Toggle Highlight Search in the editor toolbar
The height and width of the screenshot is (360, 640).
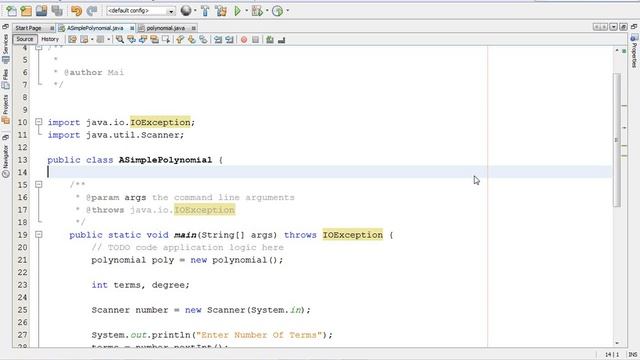tap(154, 40)
